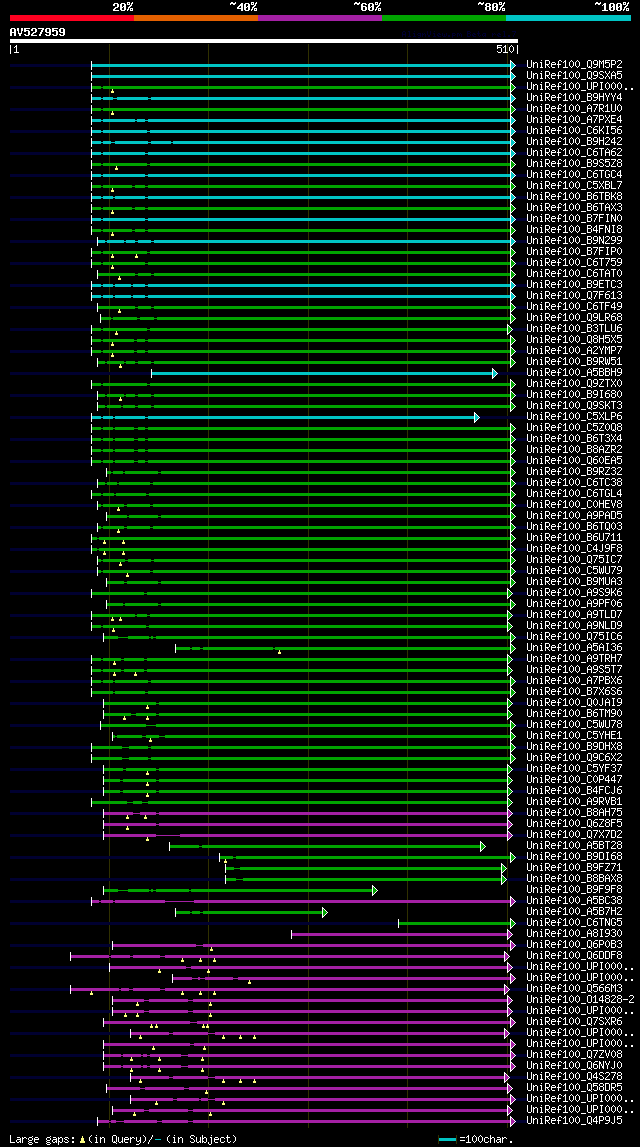Select the UniRef100_Q60EA5 label

tap(574, 461)
